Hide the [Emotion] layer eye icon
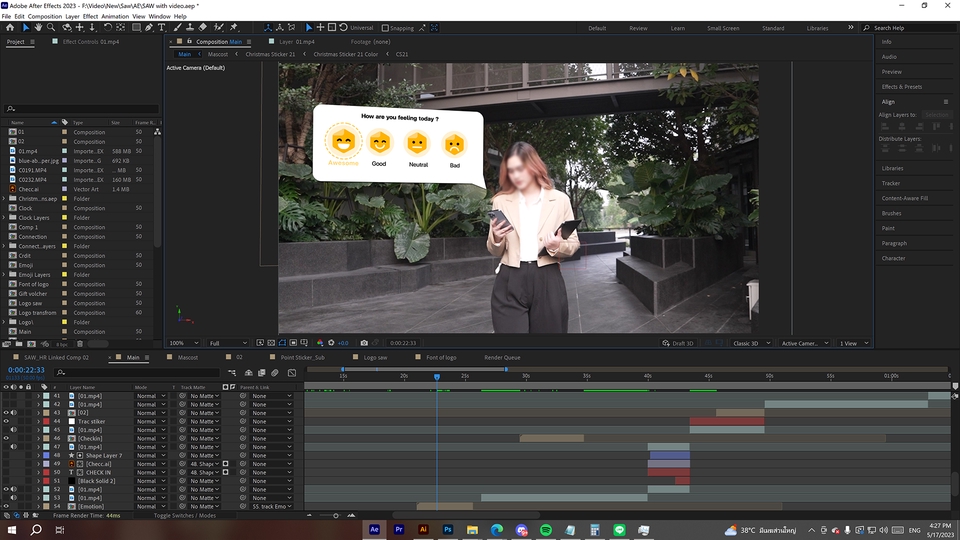 tap(6, 506)
